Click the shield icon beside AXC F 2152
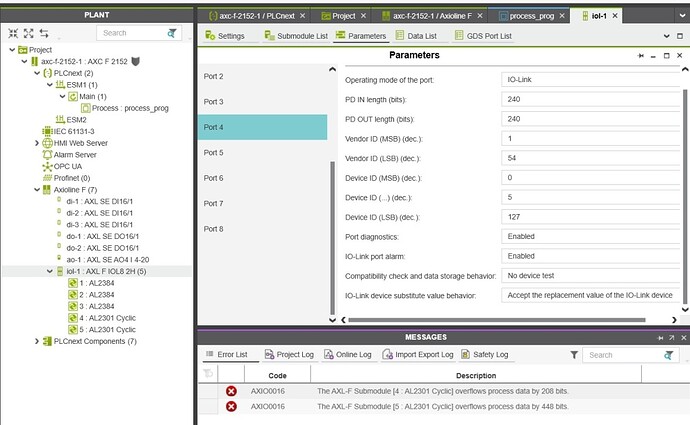690x425 pixels. pyautogui.click(x=136, y=61)
